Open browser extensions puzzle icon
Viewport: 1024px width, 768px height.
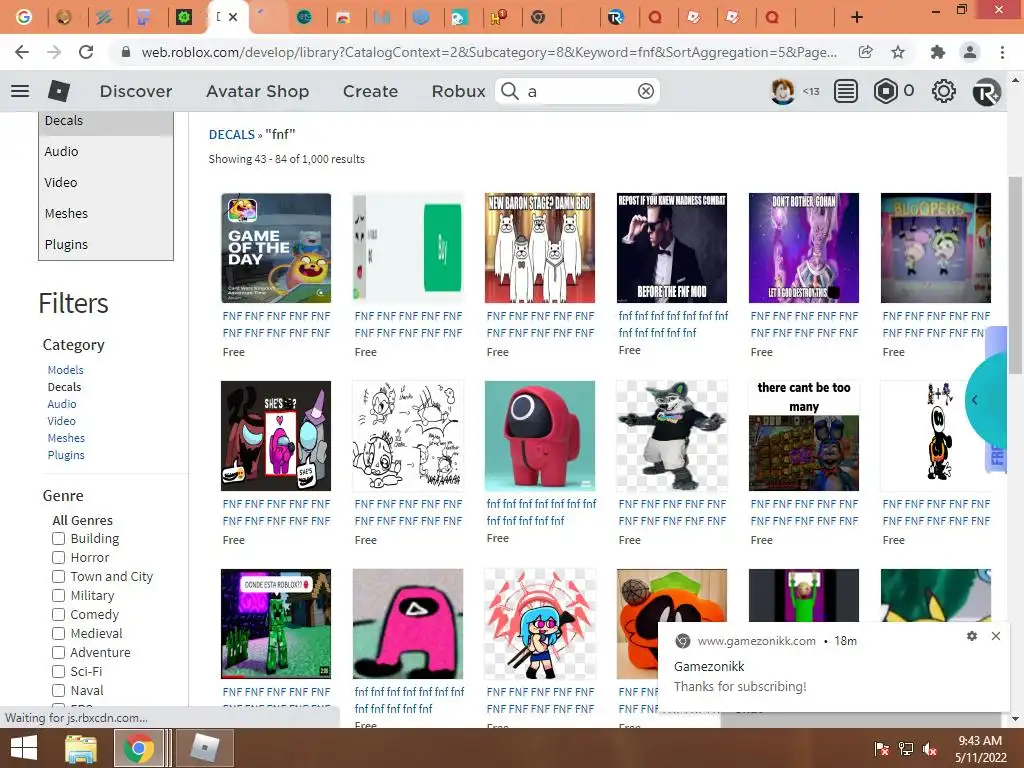pos(938,52)
